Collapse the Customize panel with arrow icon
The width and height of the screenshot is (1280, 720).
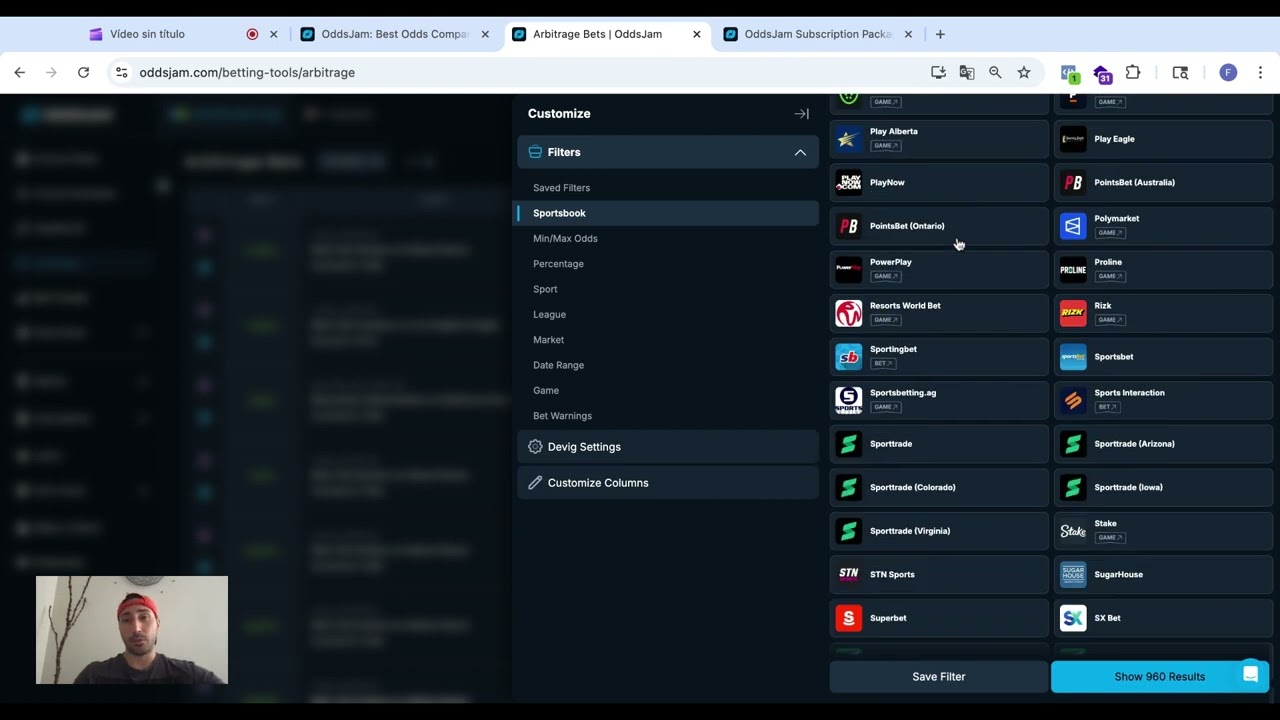pos(801,114)
